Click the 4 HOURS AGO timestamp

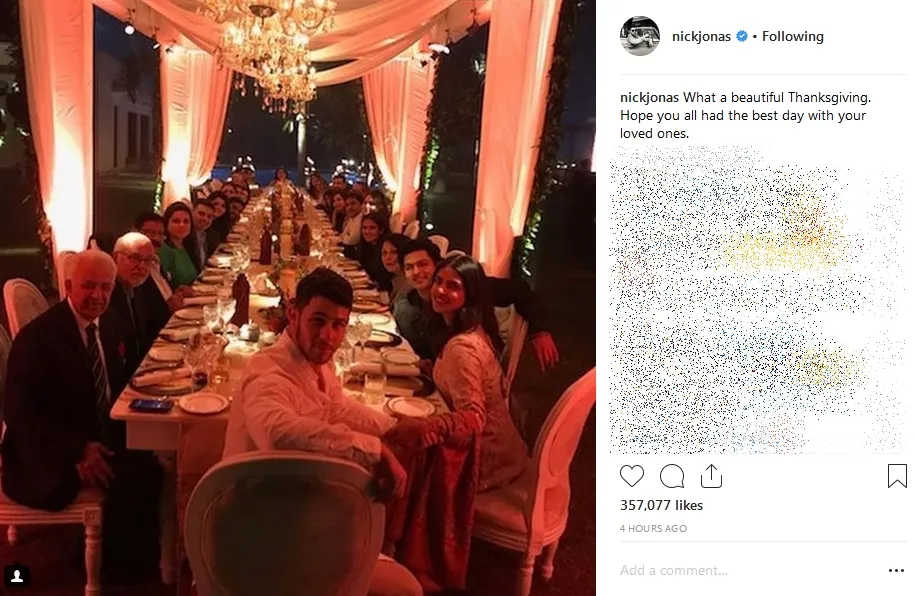click(653, 528)
